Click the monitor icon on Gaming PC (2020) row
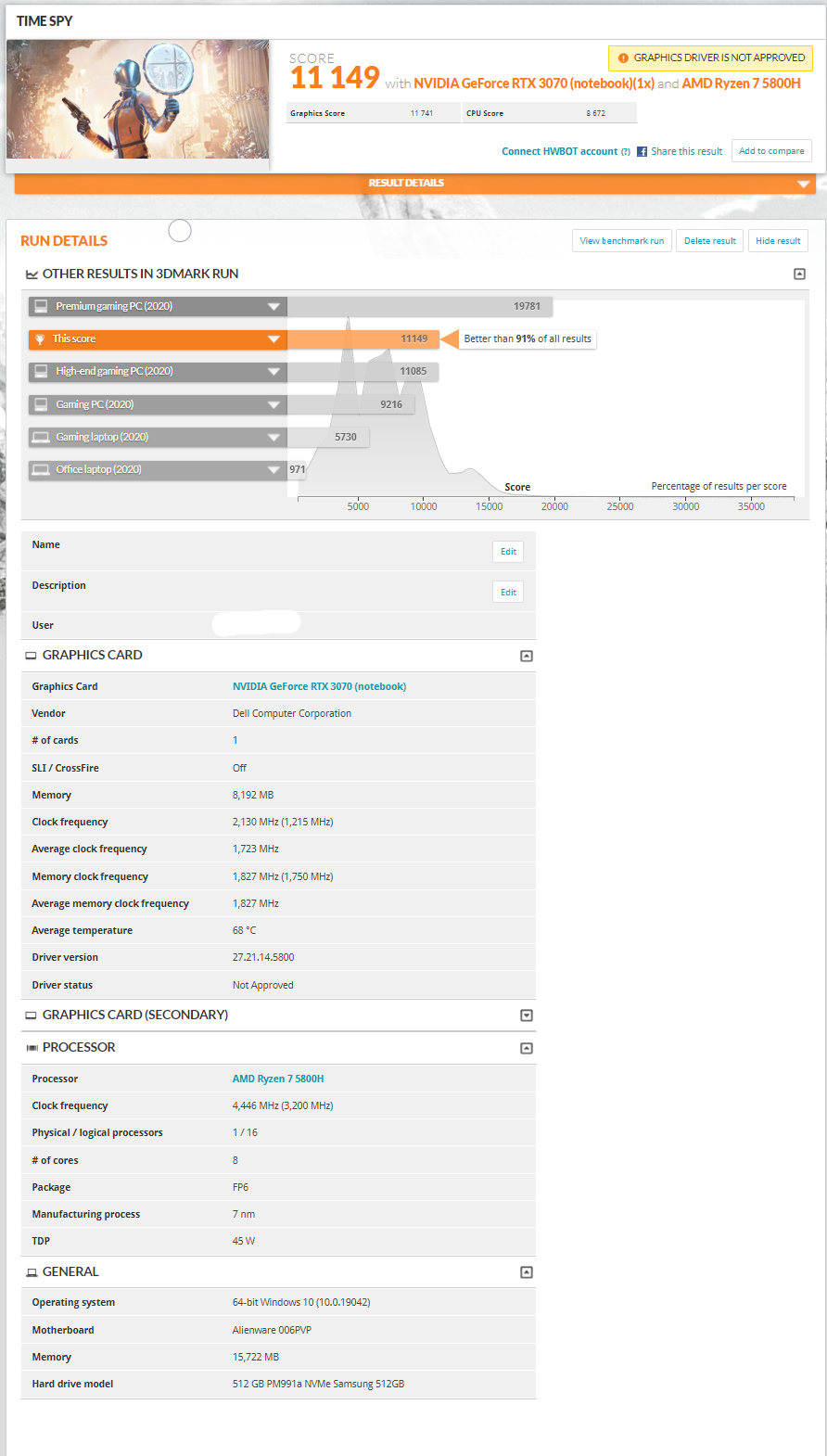Viewport: 827px width, 1456px height. tap(41, 404)
